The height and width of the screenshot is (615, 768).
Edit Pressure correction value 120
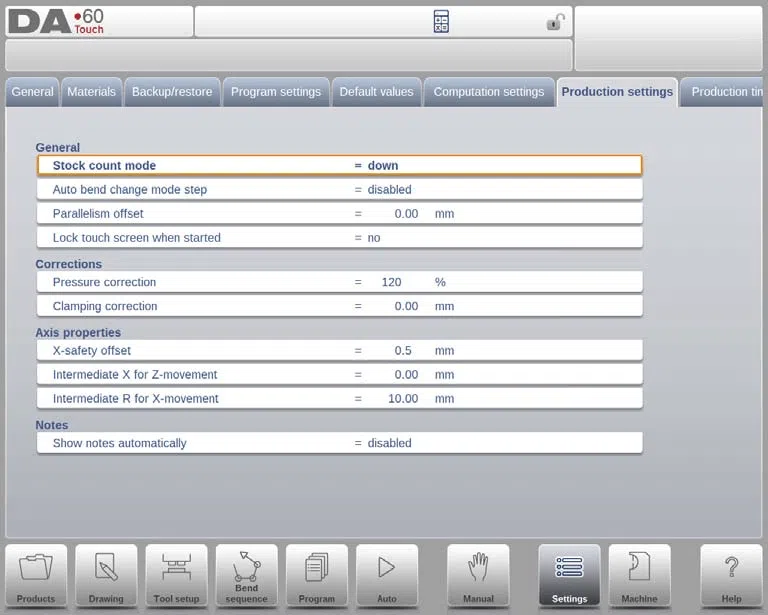(391, 282)
